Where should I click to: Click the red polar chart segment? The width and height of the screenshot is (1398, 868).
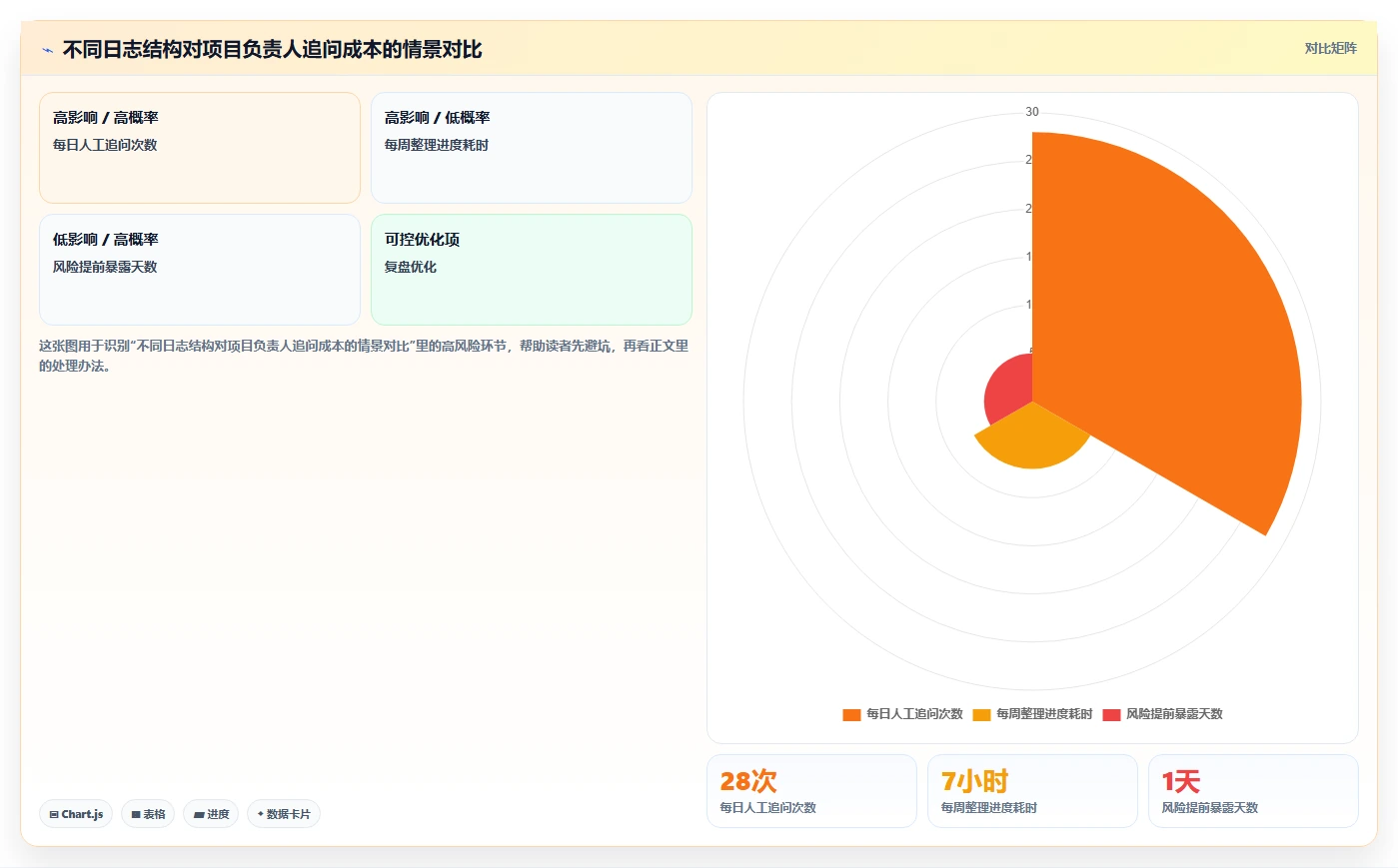(1007, 390)
